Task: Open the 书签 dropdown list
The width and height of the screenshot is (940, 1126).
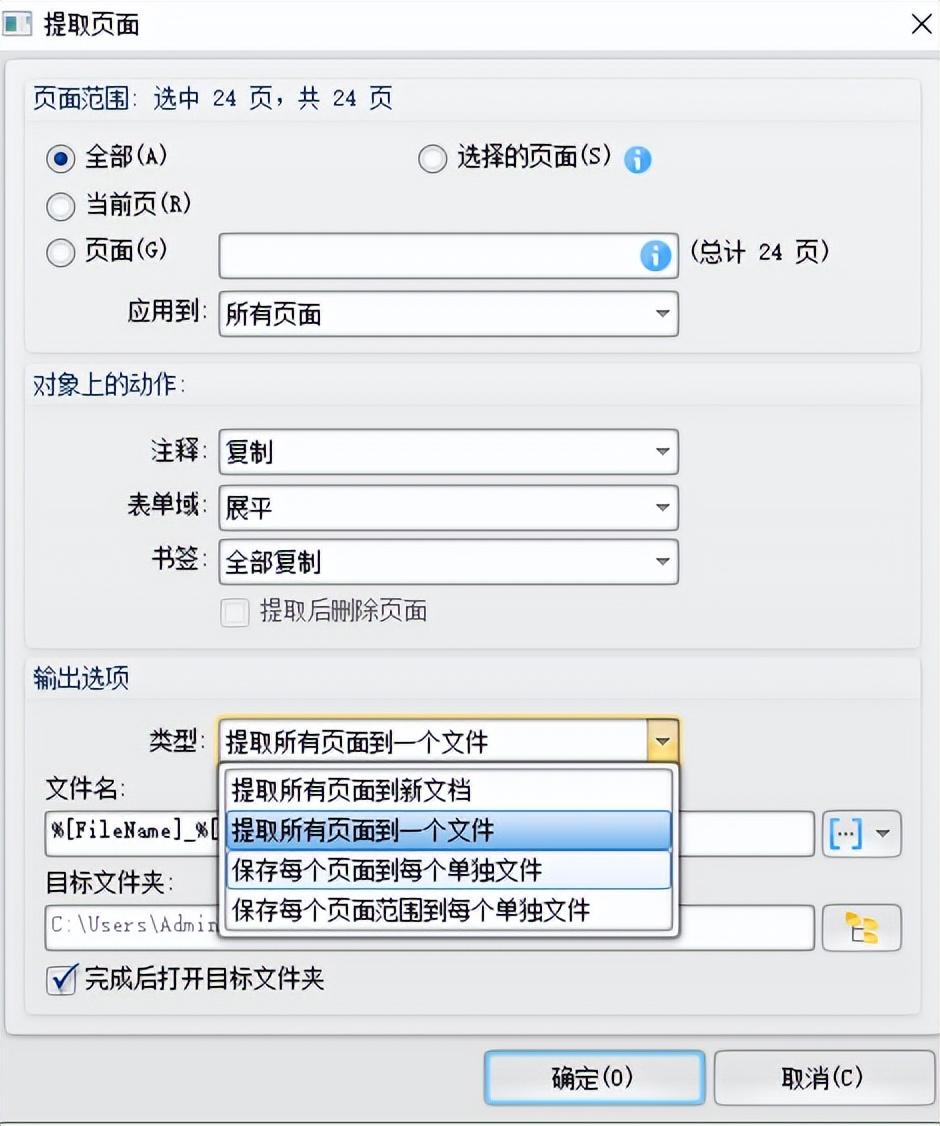Action: pos(662,562)
